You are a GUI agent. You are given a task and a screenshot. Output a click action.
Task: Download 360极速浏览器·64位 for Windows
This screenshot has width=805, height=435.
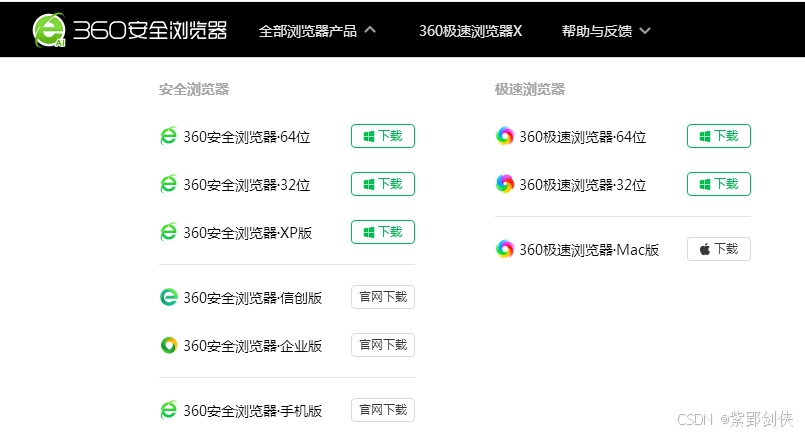(x=719, y=136)
